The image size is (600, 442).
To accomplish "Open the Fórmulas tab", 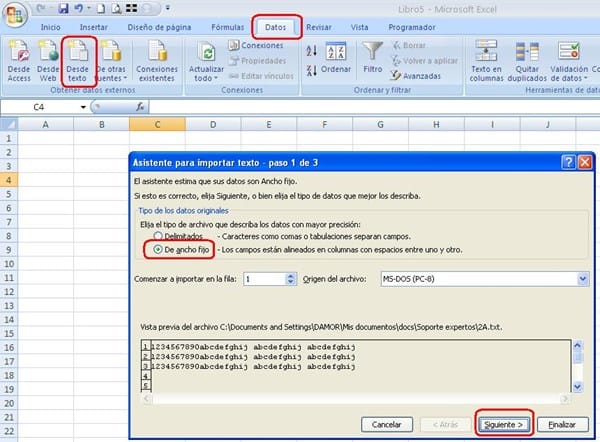I will pyautogui.click(x=228, y=27).
